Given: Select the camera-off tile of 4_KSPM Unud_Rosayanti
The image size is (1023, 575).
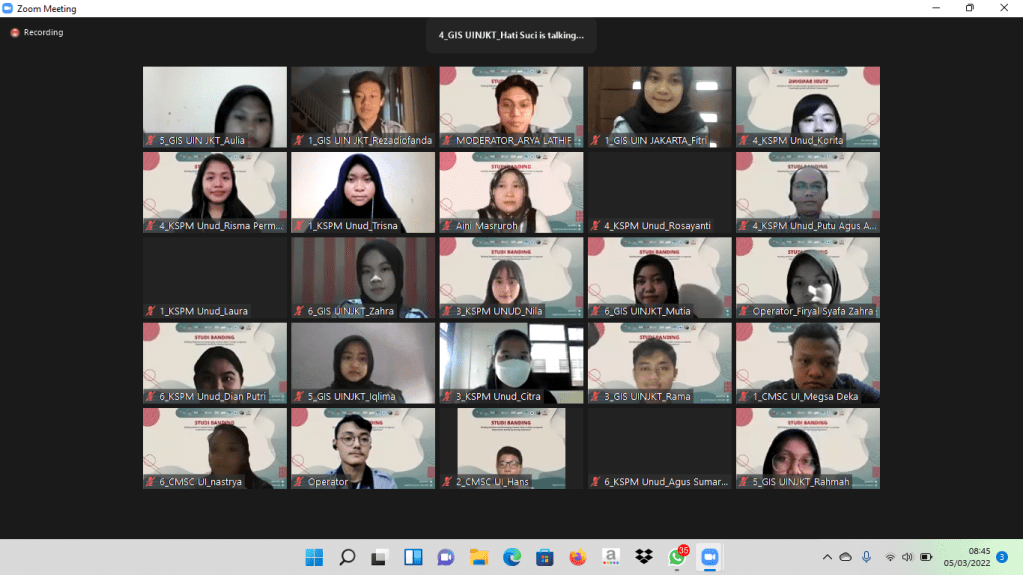Looking at the screenshot, I should tap(659, 192).
